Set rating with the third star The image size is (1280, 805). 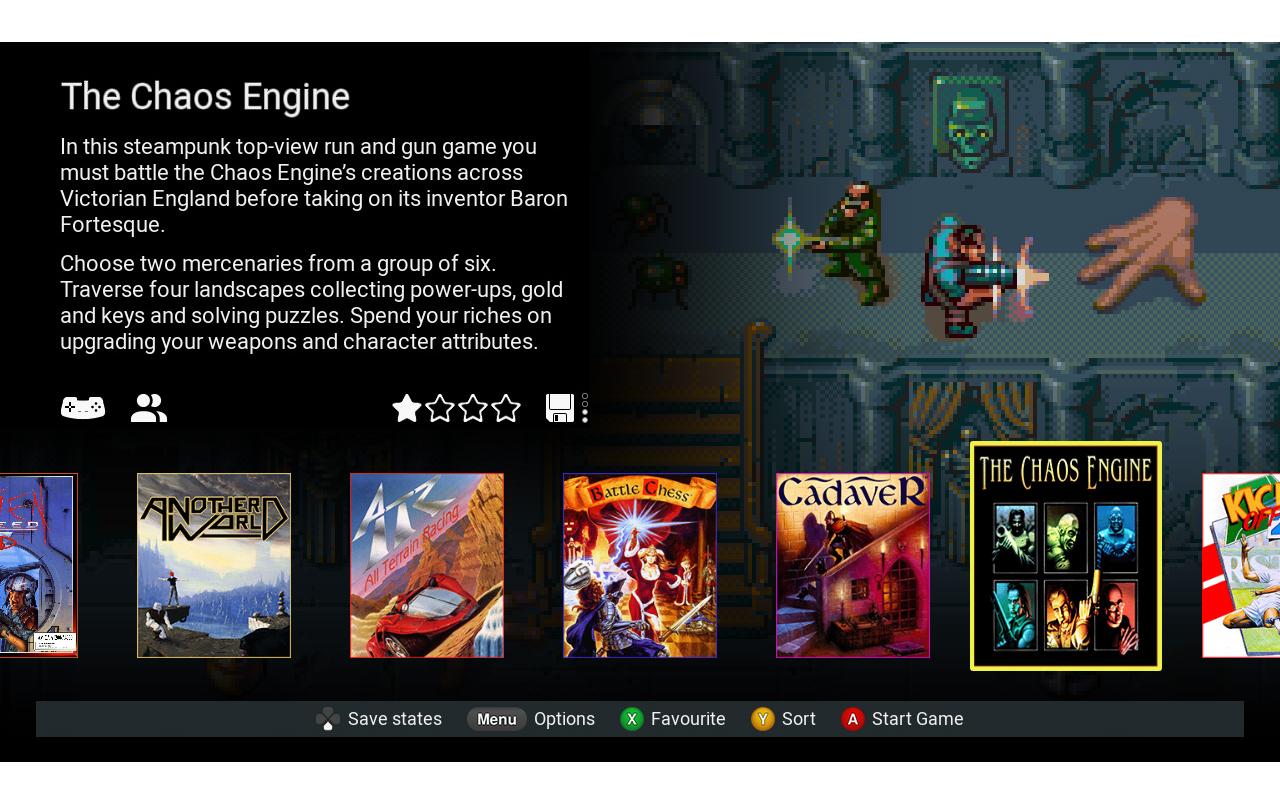(x=473, y=408)
